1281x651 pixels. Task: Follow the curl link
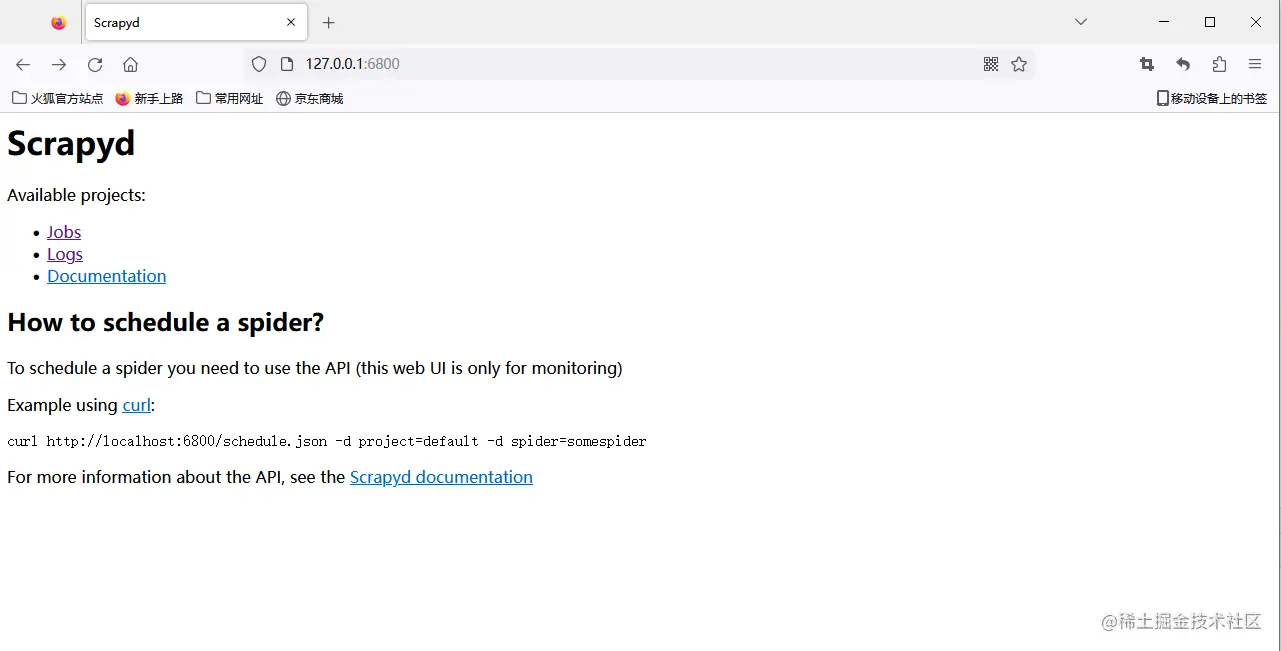136,405
